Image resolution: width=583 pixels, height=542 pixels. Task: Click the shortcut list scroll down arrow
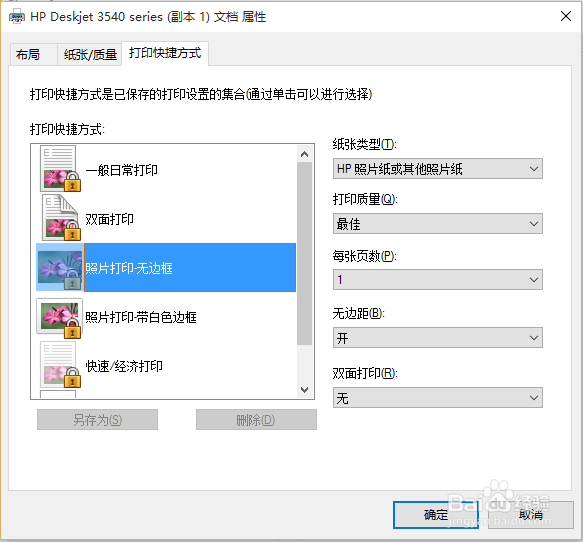coord(305,390)
